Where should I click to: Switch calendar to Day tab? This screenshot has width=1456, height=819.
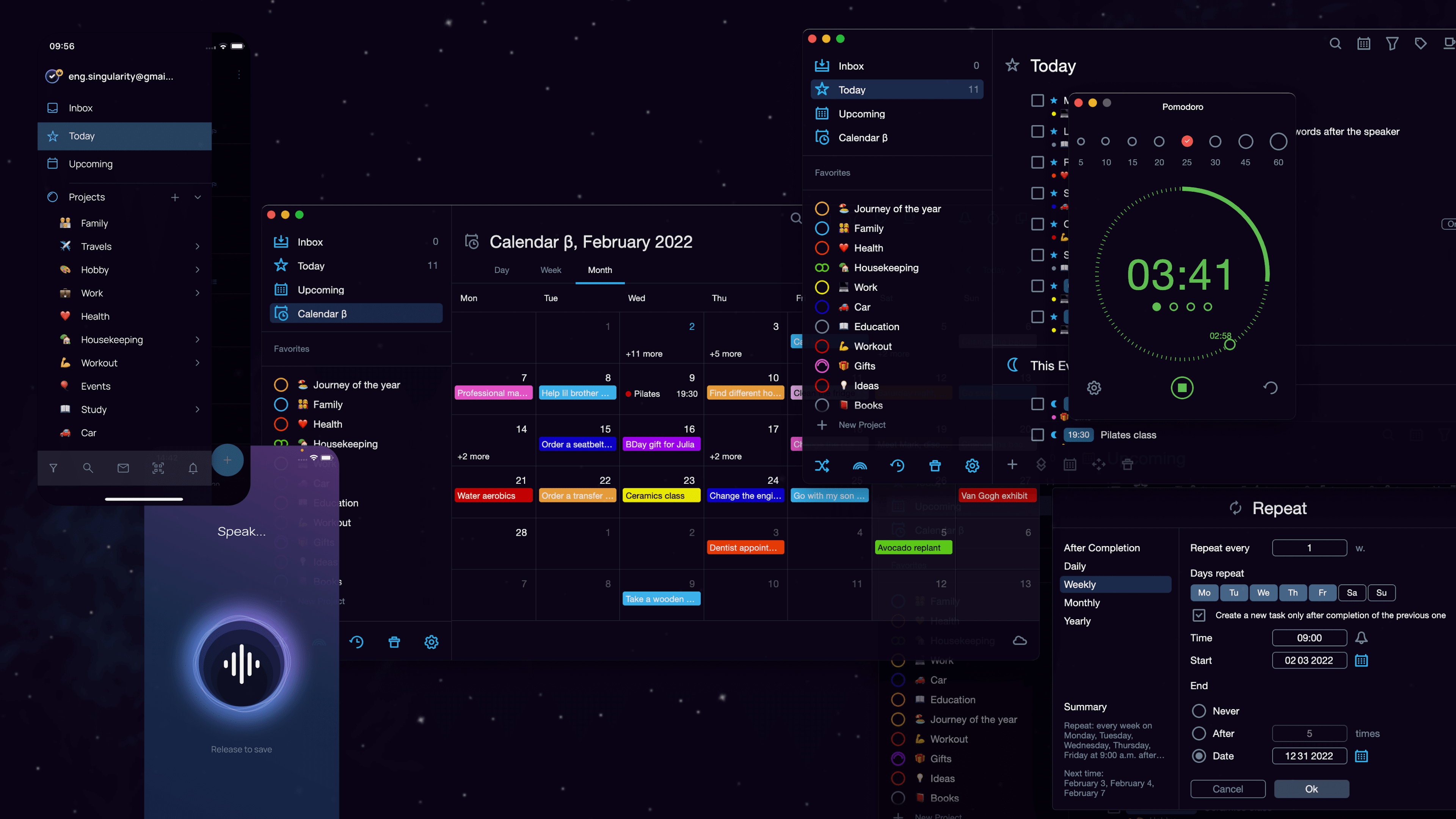[501, 270]
